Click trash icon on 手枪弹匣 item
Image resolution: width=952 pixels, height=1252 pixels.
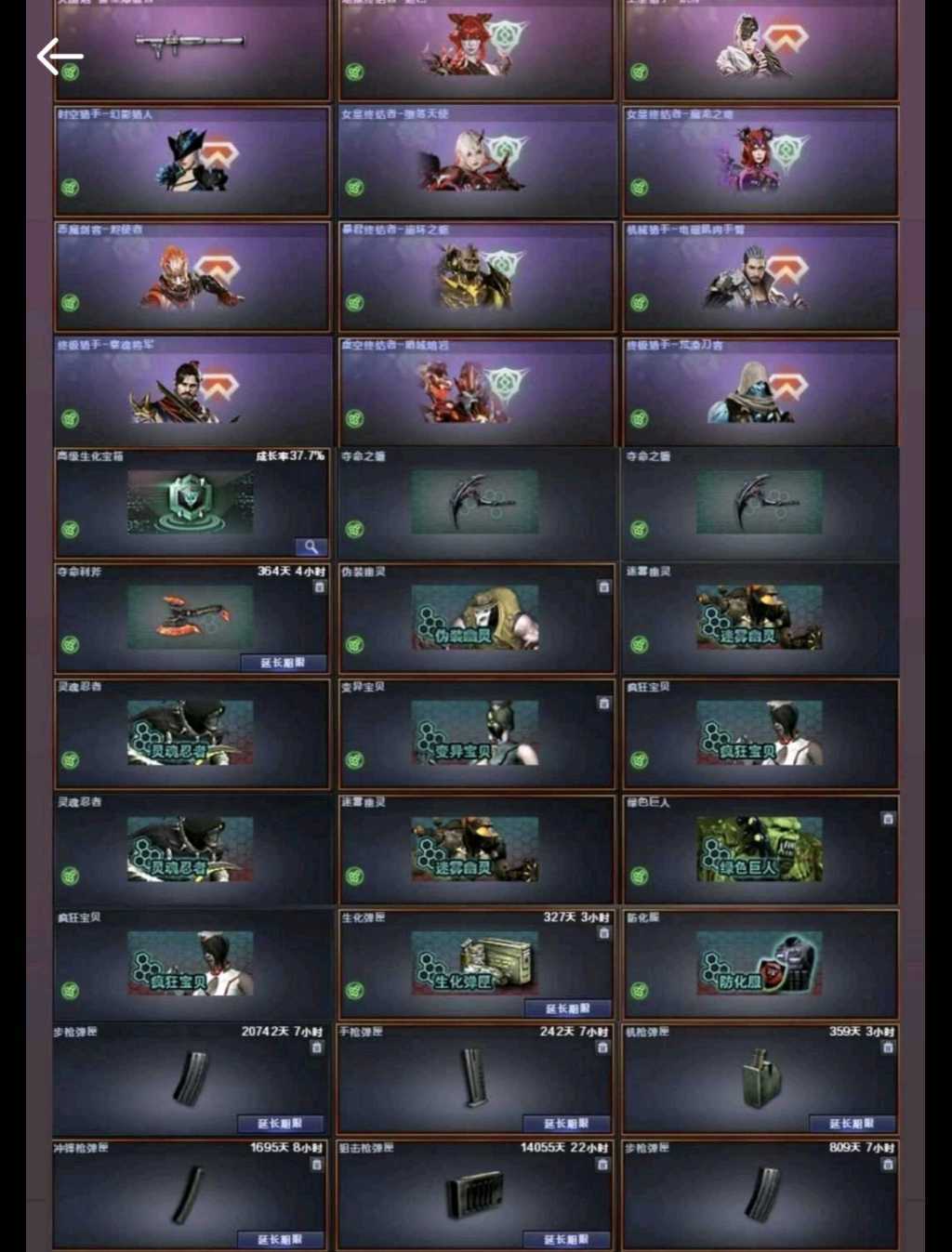602,1048
